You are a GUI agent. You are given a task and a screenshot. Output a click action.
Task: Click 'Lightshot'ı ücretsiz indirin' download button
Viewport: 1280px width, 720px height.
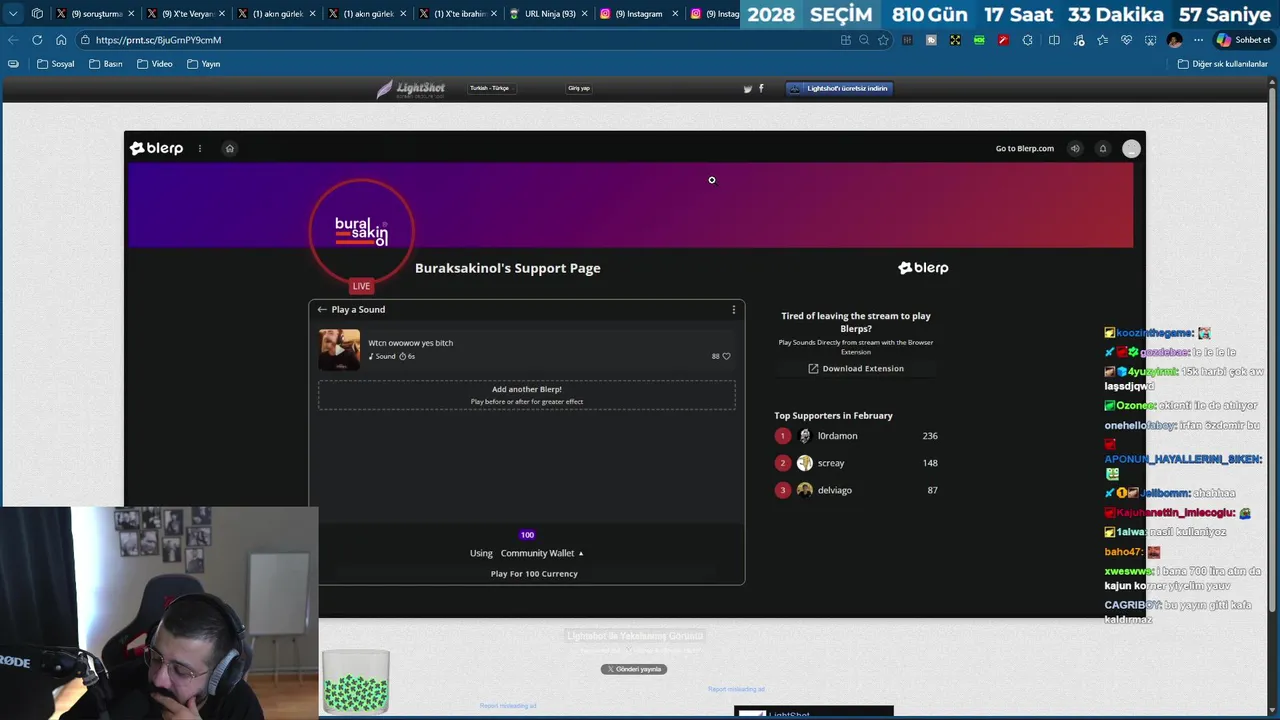pos(839,88)
